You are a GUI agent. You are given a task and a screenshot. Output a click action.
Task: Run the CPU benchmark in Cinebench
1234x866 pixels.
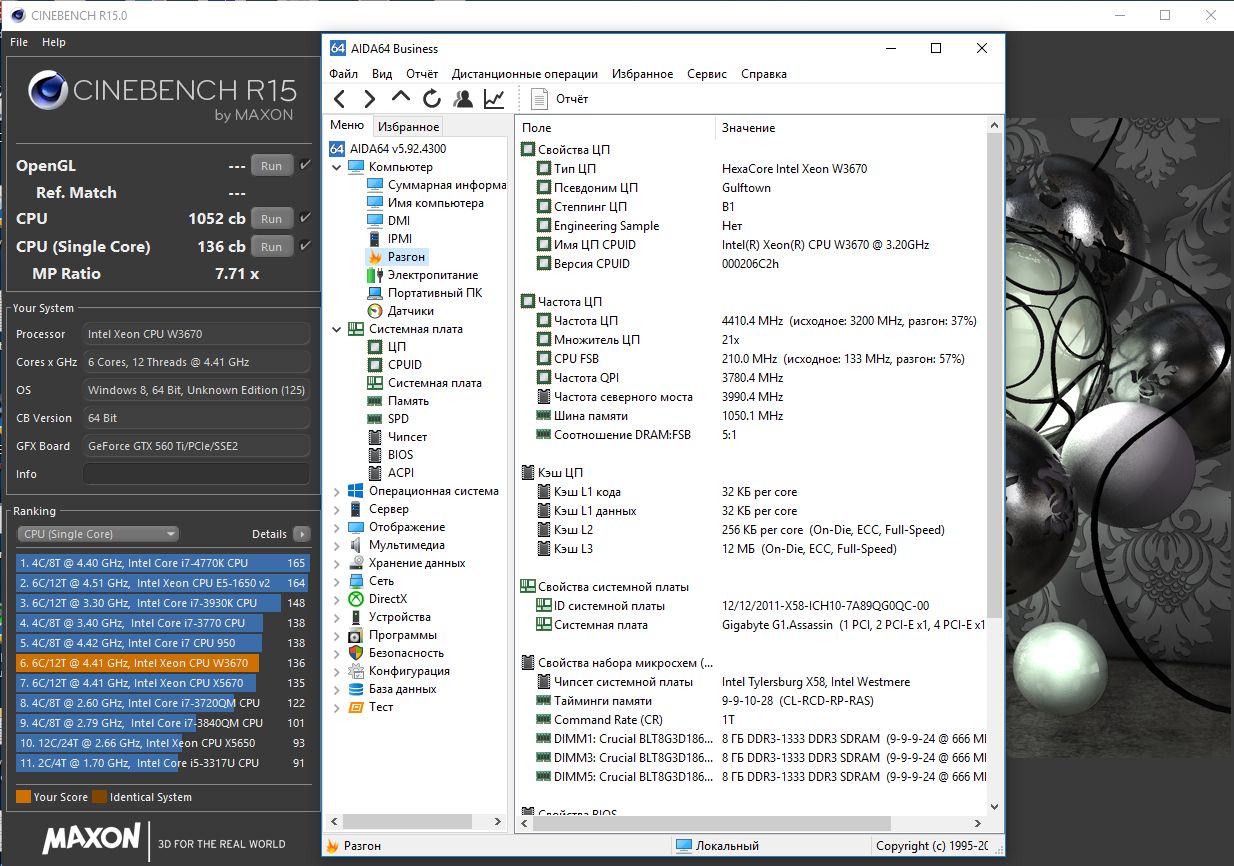click(x=272, y=219)
